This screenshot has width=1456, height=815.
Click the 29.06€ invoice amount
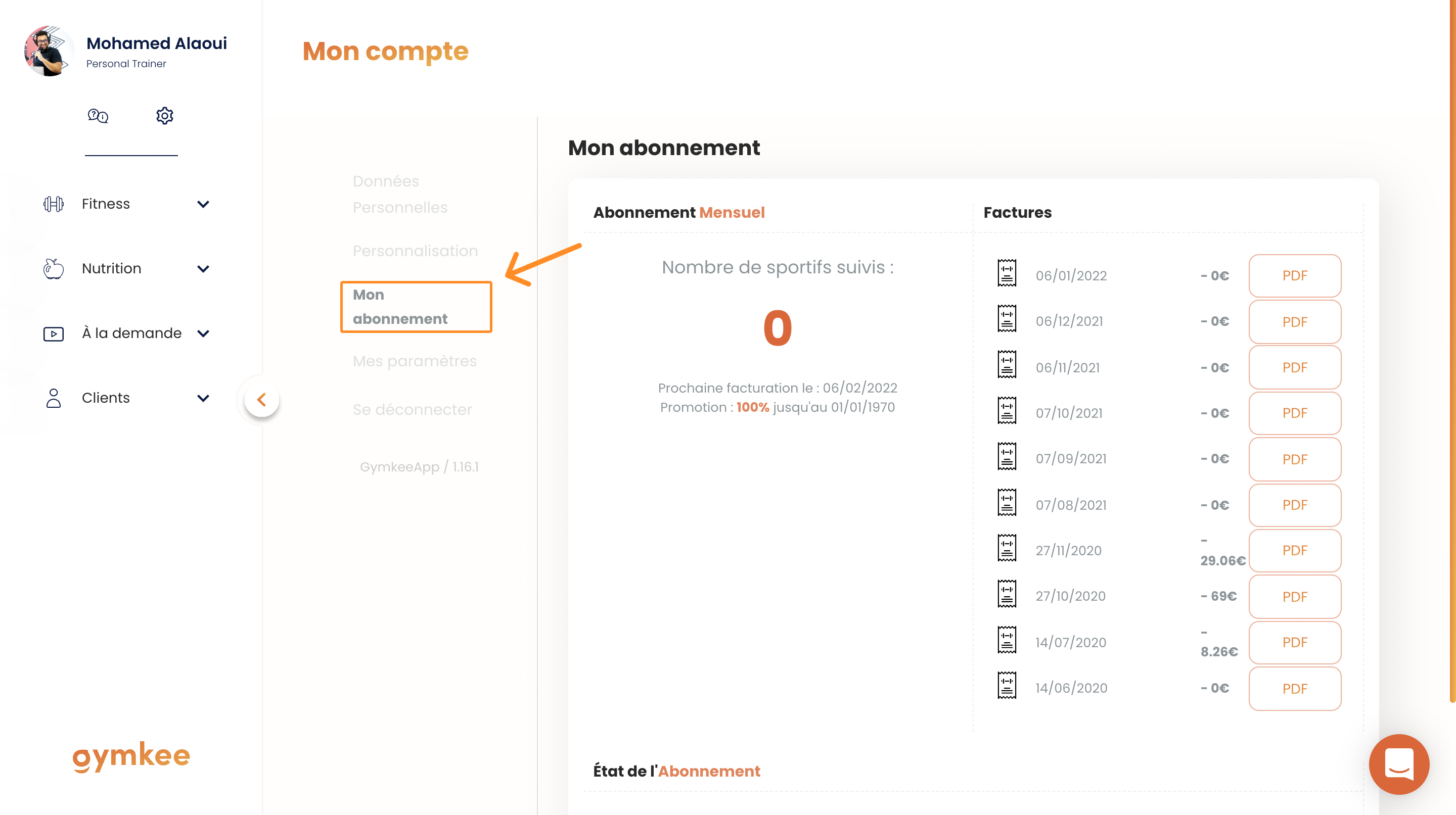click(x=1222, y=561)
